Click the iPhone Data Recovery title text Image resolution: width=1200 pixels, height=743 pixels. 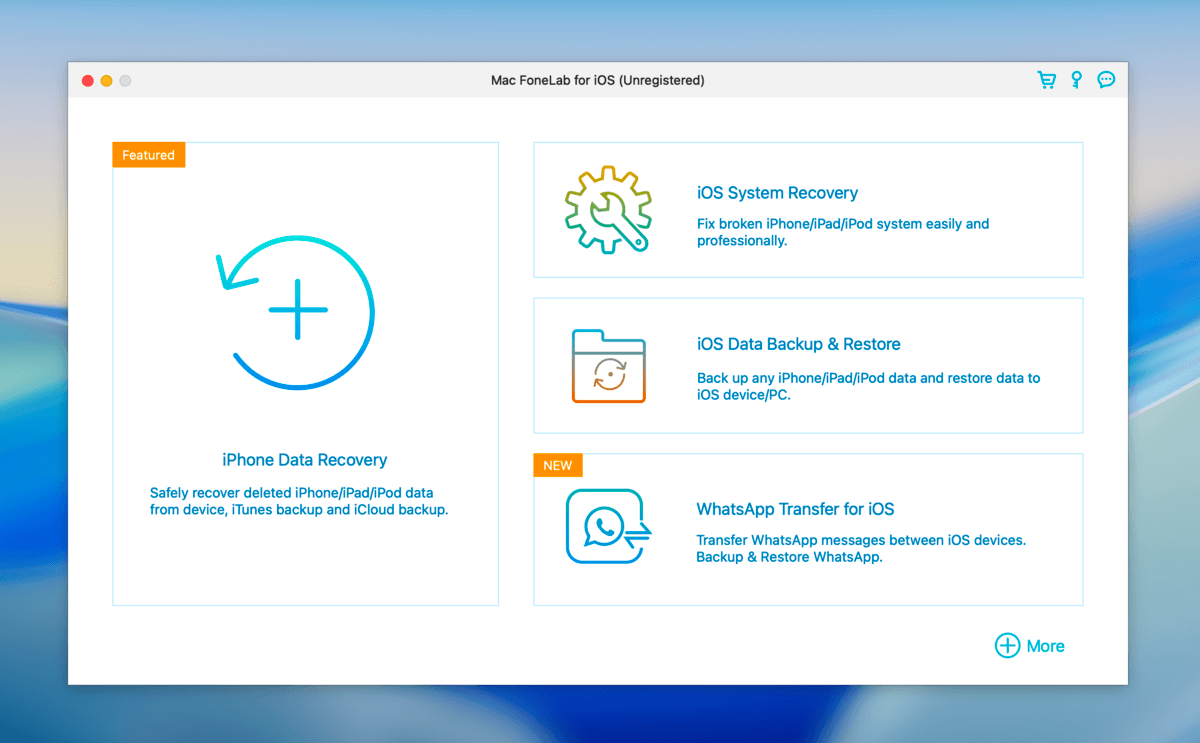[x=305, y=459]
